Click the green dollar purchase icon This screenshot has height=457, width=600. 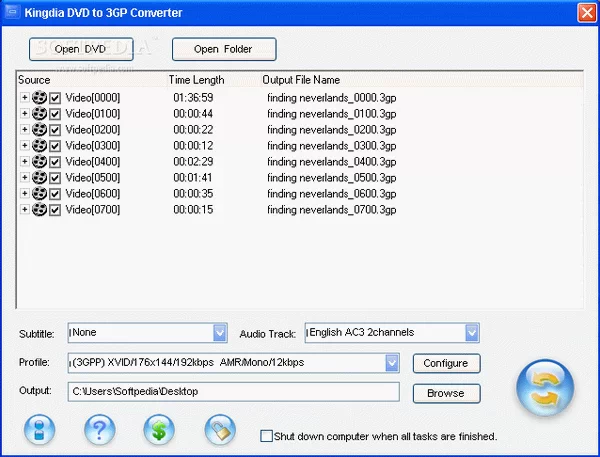pos(159,430)
